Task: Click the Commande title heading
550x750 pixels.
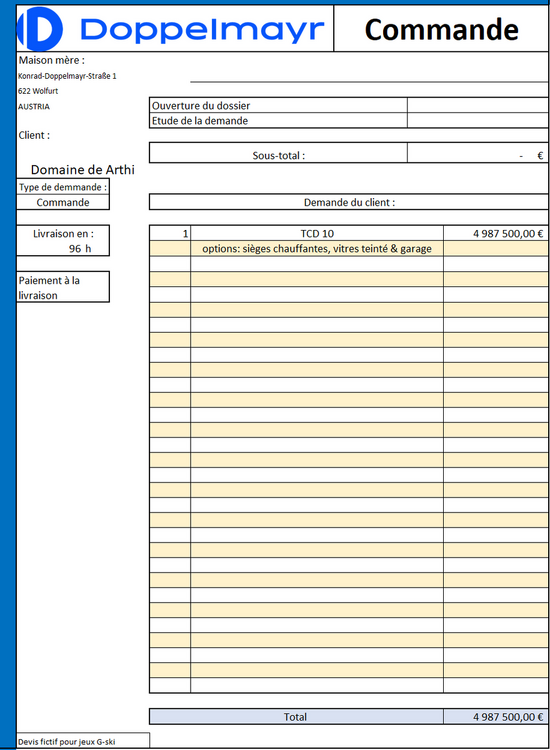Action: click(441, 30)
